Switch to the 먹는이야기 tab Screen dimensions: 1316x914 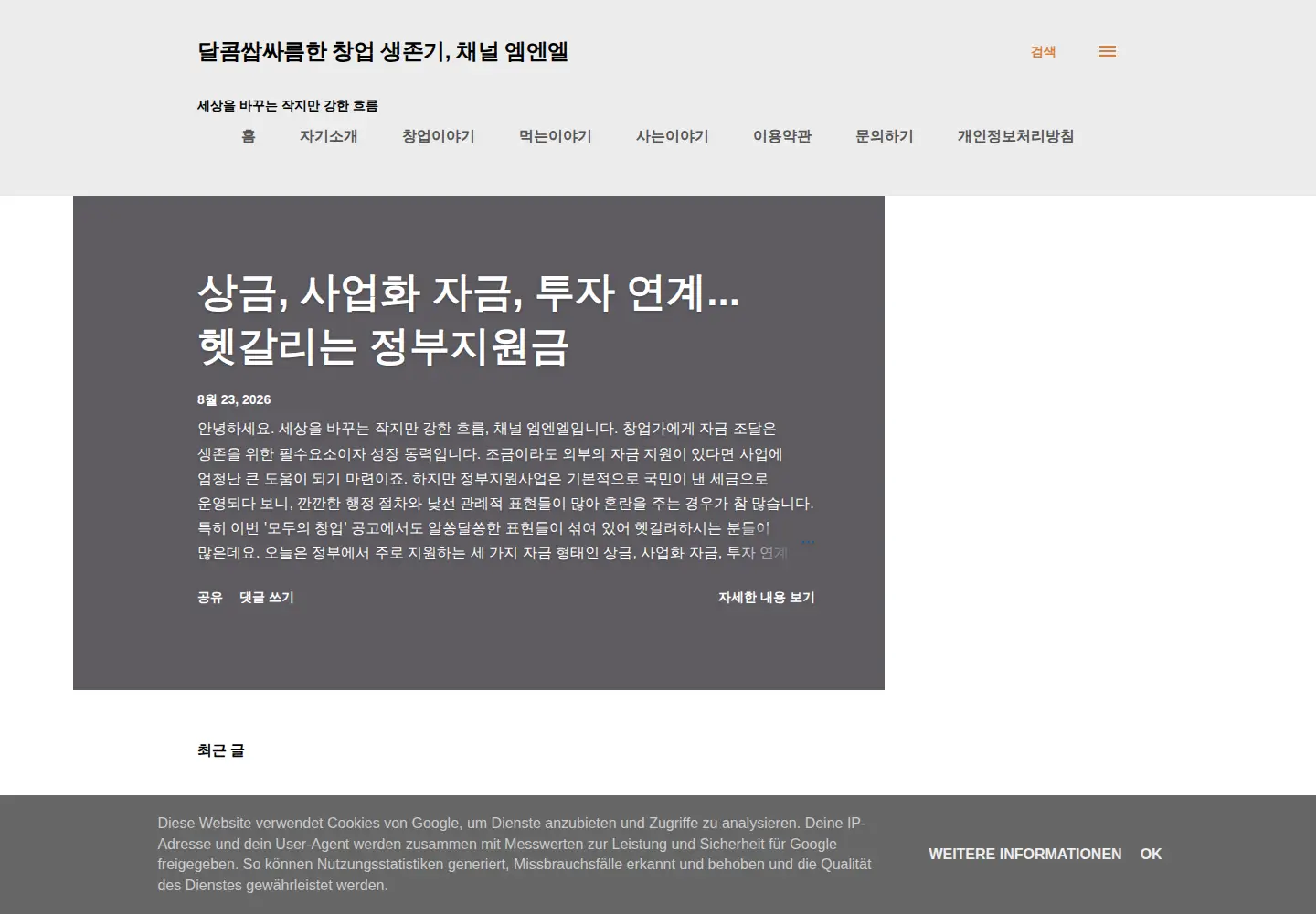point(556,136)
